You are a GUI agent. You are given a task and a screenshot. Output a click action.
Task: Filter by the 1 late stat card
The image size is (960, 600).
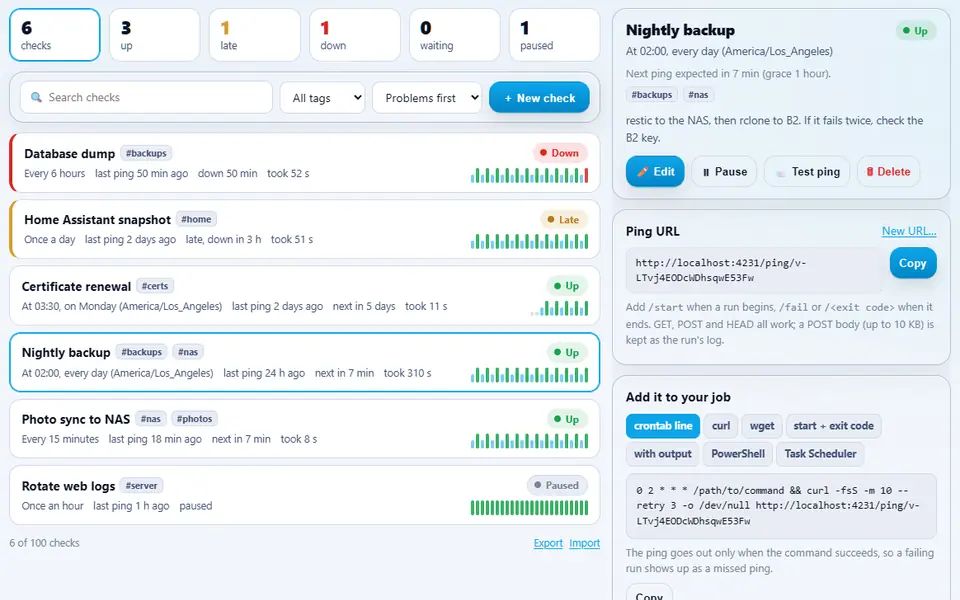click(255, 35)
